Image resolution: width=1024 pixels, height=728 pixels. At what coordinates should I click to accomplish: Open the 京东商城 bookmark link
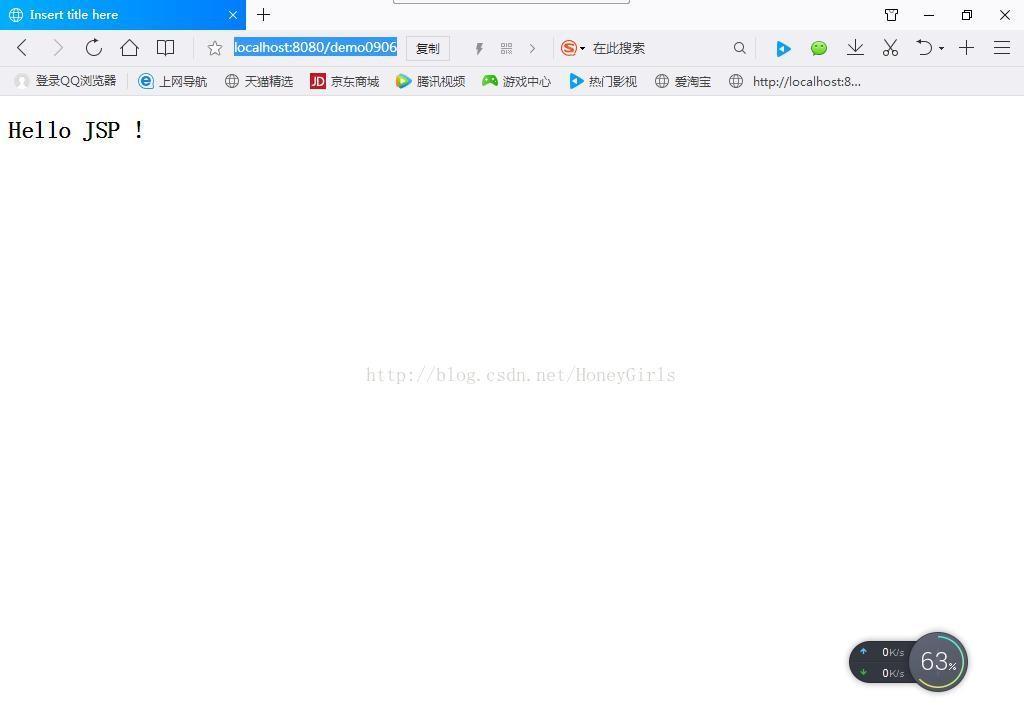click(344, 81)
